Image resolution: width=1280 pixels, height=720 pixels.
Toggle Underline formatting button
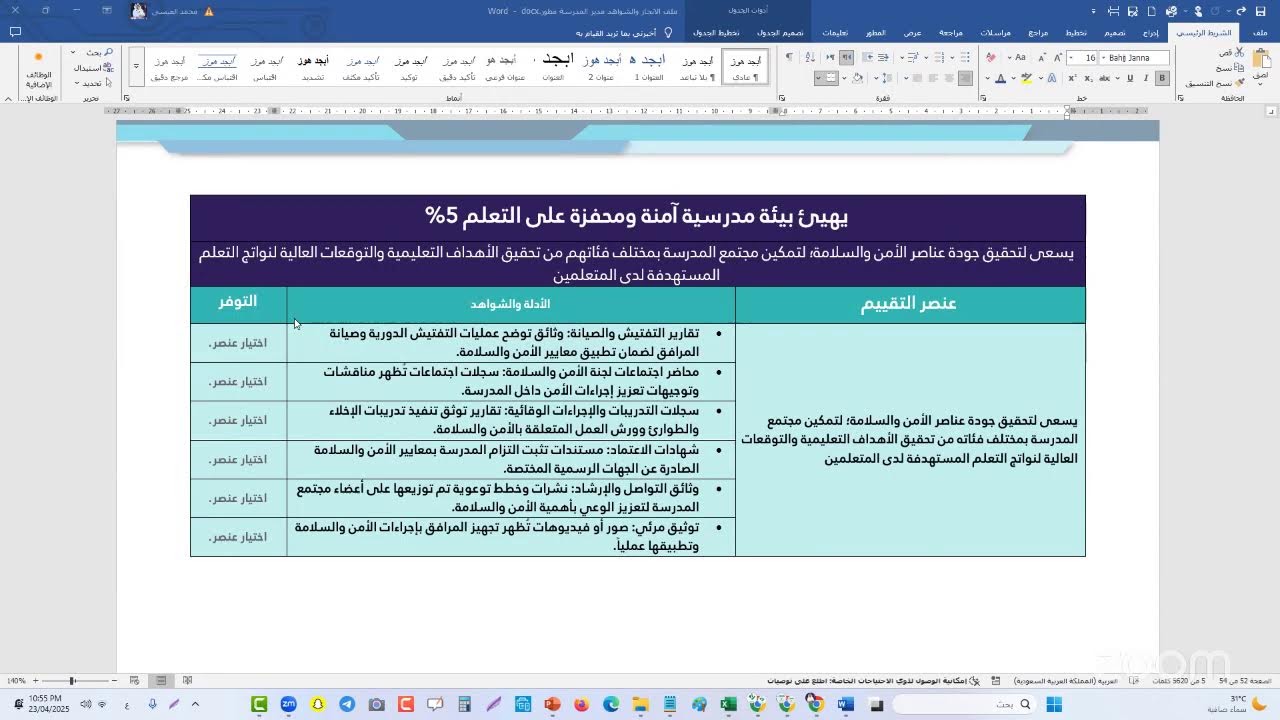(x=1130, y=78)
